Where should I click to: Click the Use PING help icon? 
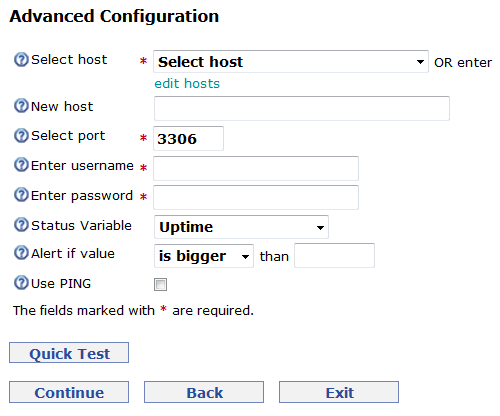click(21, 283)
